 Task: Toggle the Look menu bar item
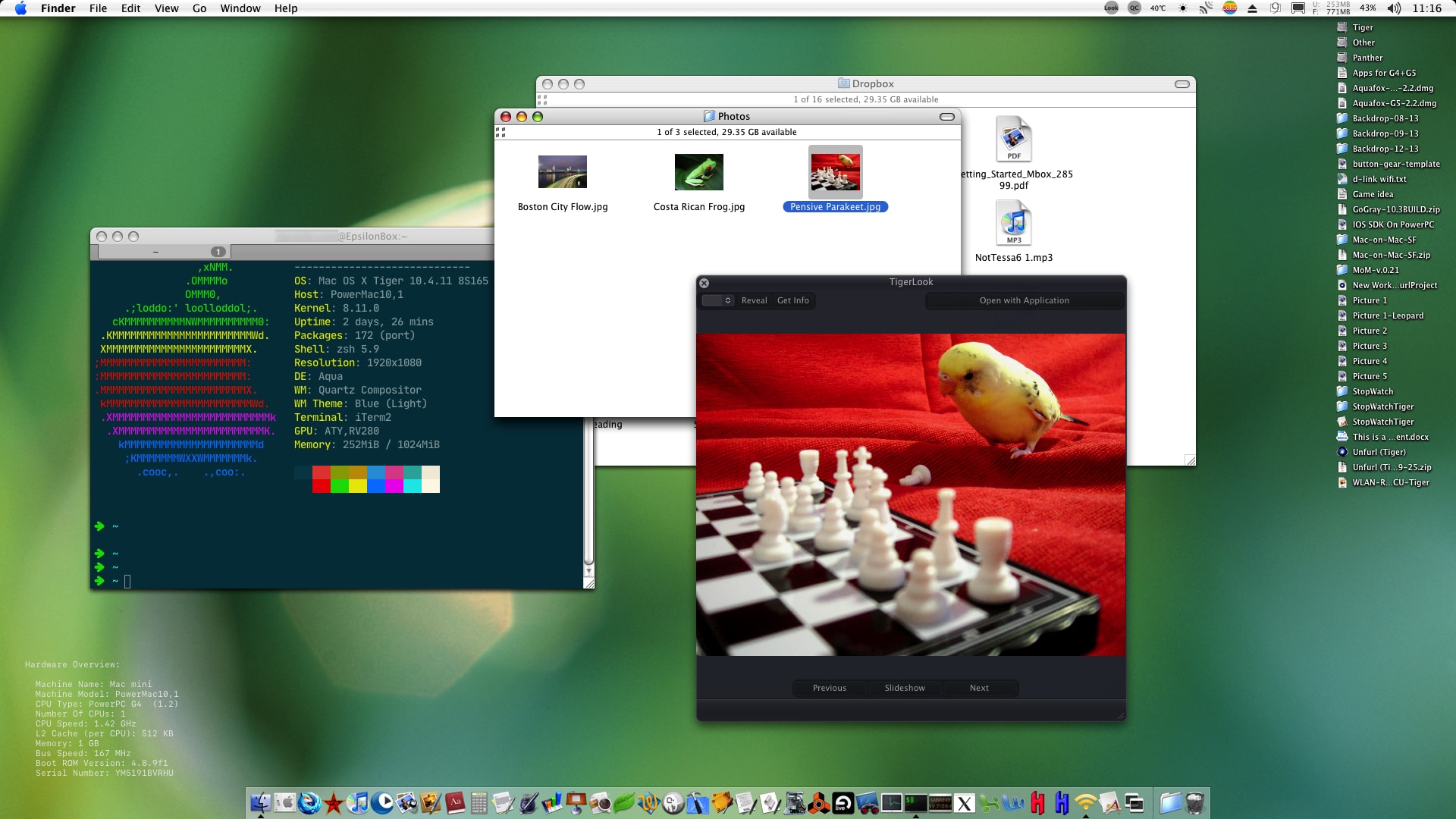[1111, 8]
